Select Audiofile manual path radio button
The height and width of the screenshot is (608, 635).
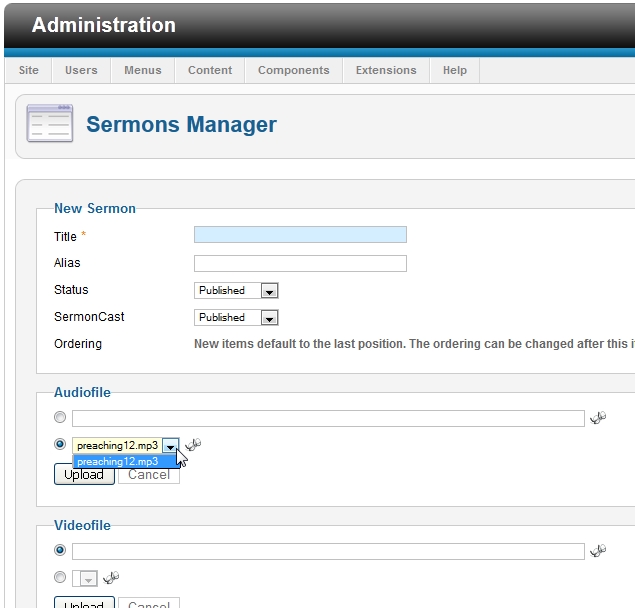[x=60, y=417]
